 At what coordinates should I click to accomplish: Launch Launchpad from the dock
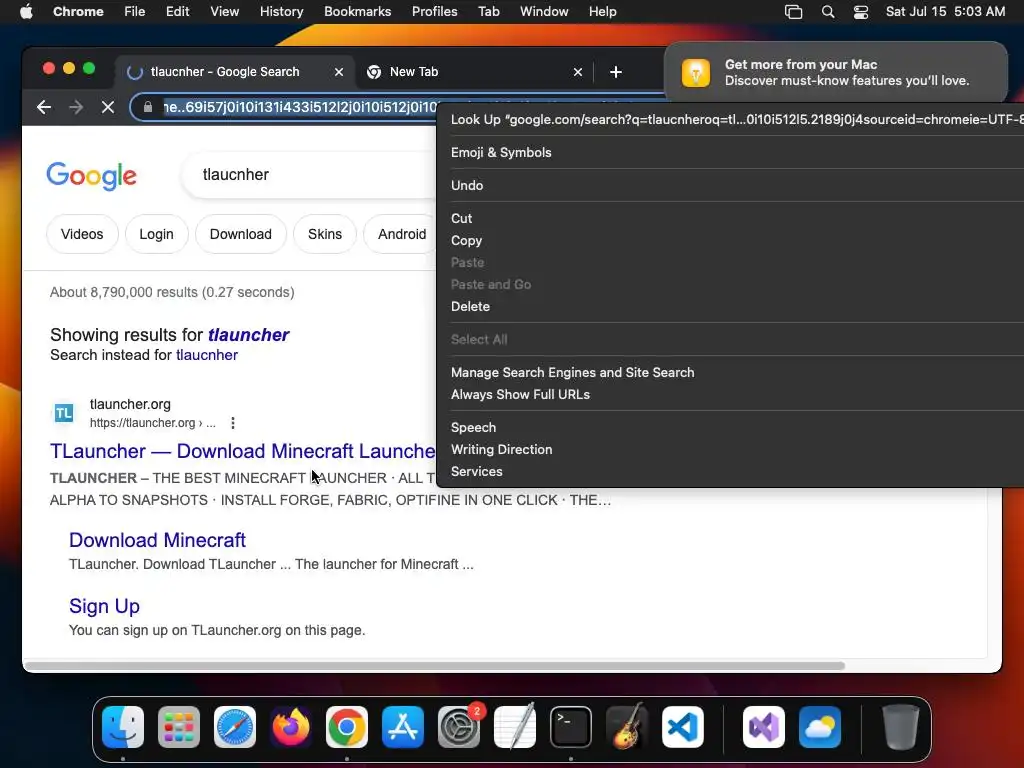pyautogui.click(x=179, y=727)
